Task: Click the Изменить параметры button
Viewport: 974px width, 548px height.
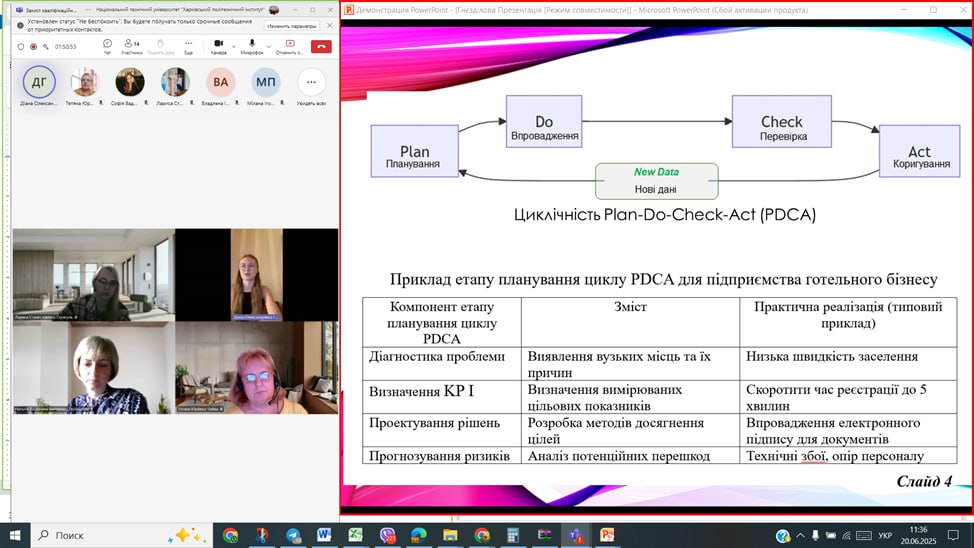Action: tap(292, 25)
